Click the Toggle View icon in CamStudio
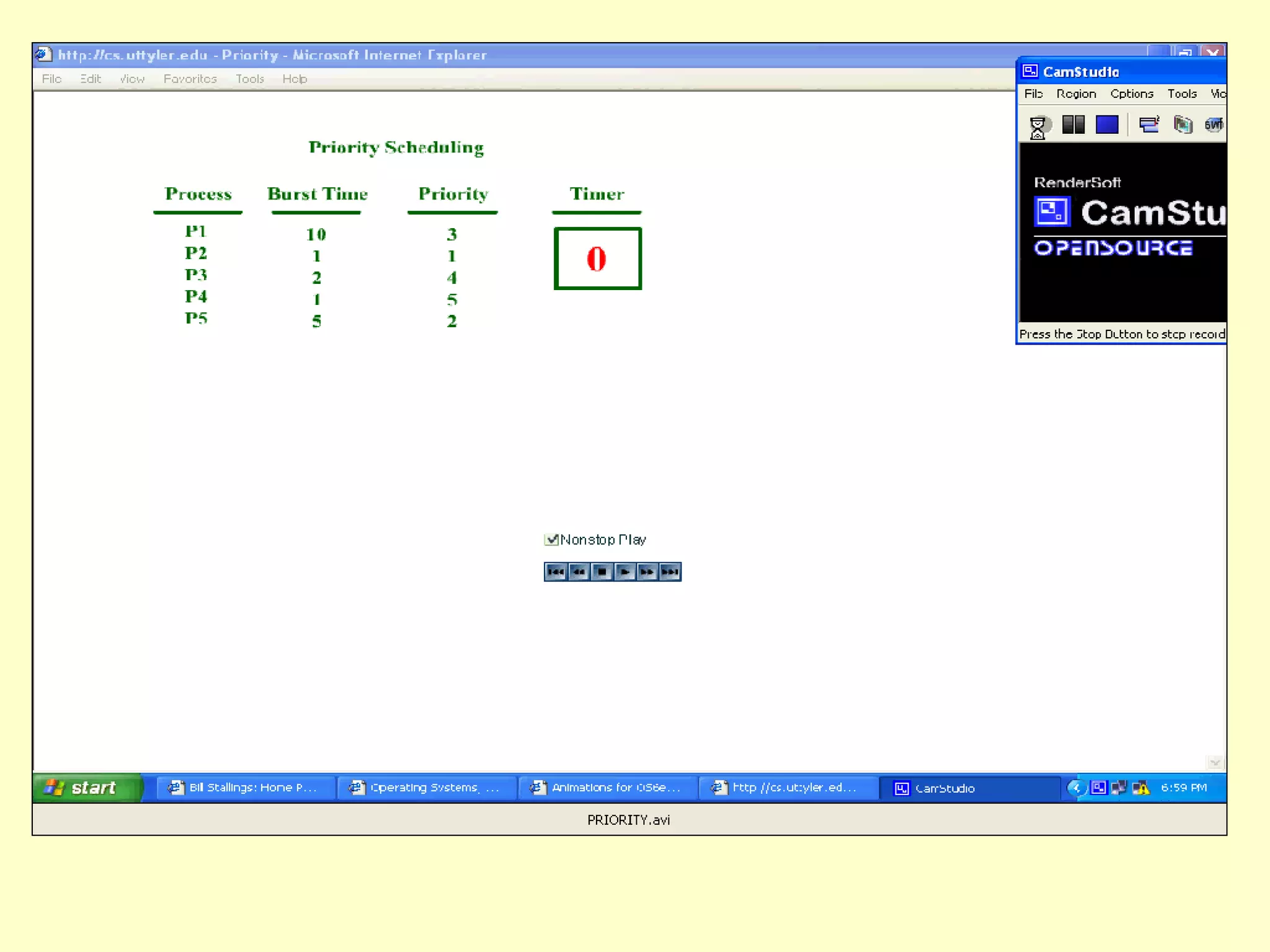Image resolution: width=1270 pixels, height=952 pixels. coord(1148,125)
